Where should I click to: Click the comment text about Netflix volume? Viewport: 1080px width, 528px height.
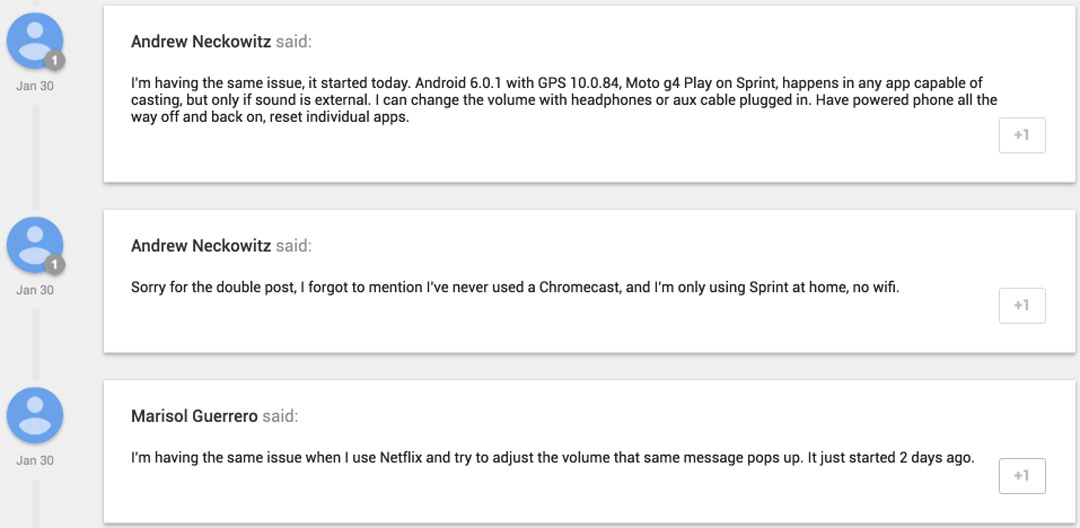pos(552,458)
